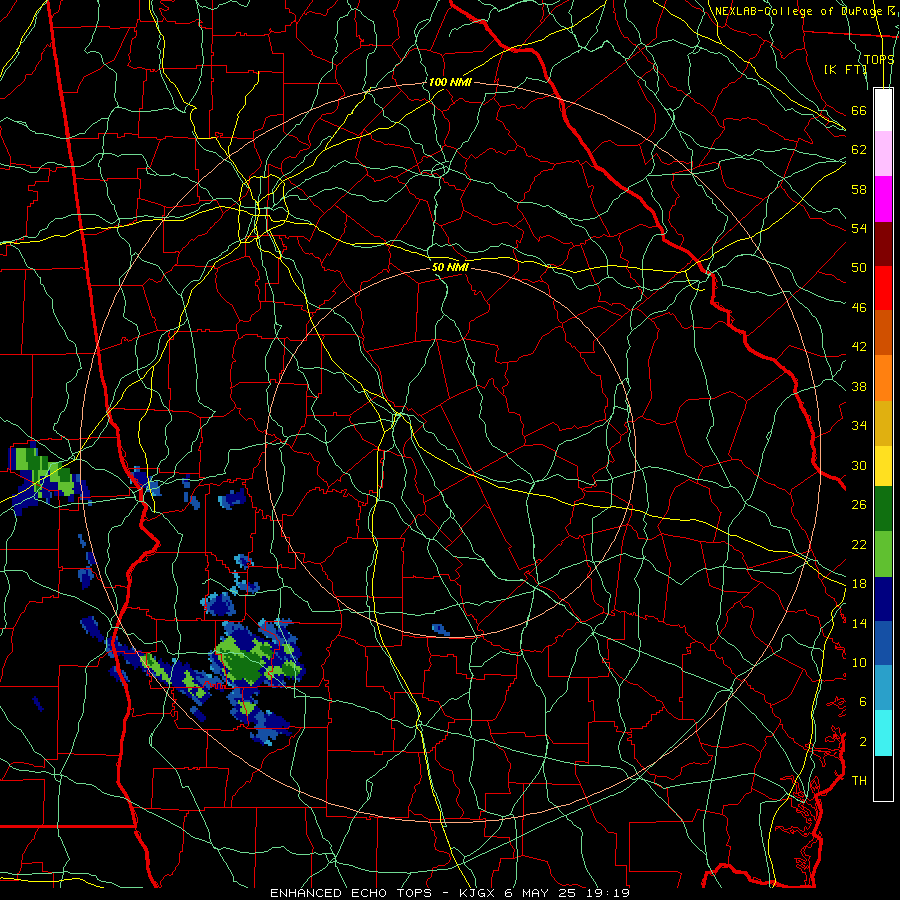Viewport: 900px width, 900px height.
Task: Click the '22' legend value
Action: tap(859, 544)
